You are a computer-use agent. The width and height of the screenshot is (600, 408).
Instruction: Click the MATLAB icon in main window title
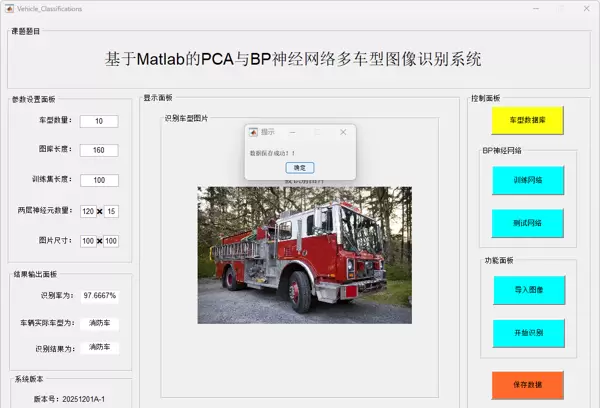(x=10, y=8)
